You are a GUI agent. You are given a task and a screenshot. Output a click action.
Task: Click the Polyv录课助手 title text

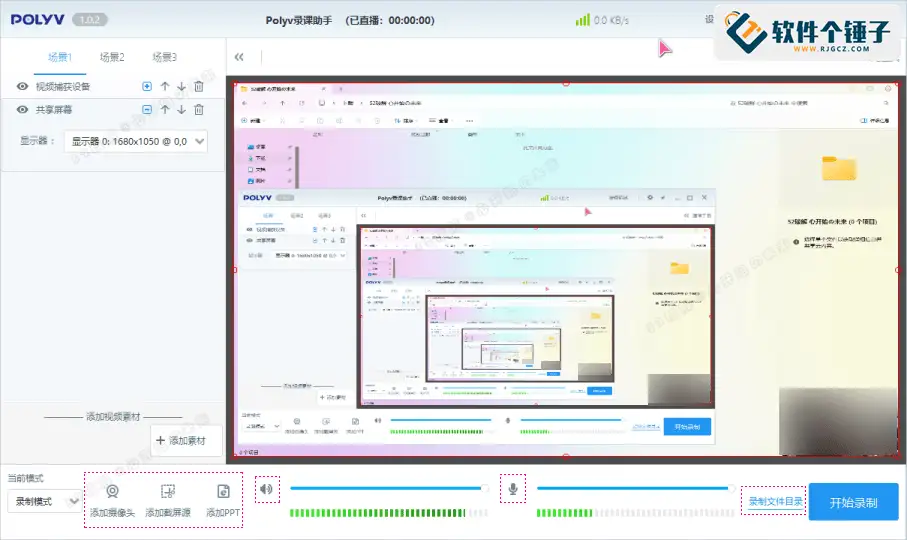pos(299,20)
